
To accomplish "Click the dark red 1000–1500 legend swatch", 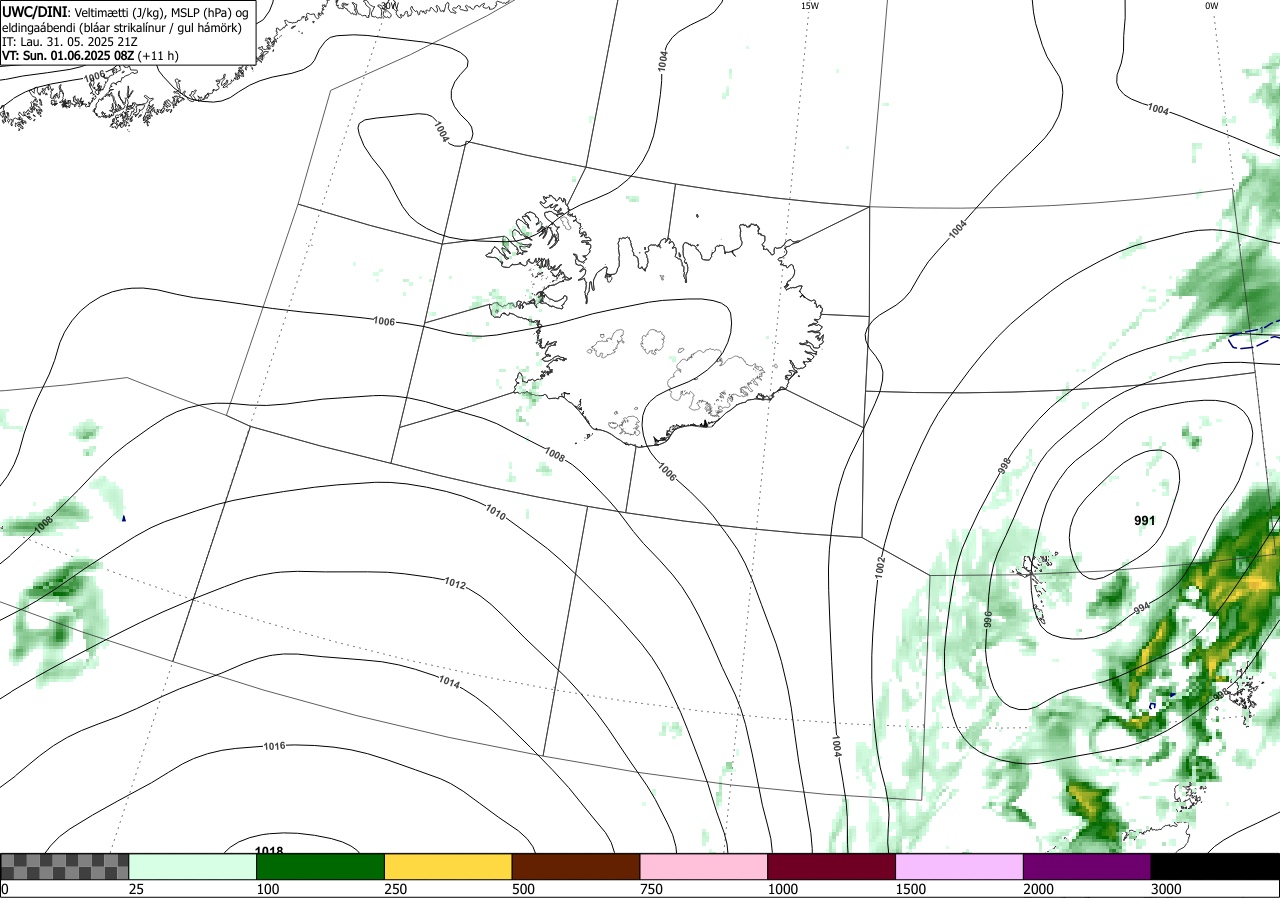I will click(x=831, y=866).
